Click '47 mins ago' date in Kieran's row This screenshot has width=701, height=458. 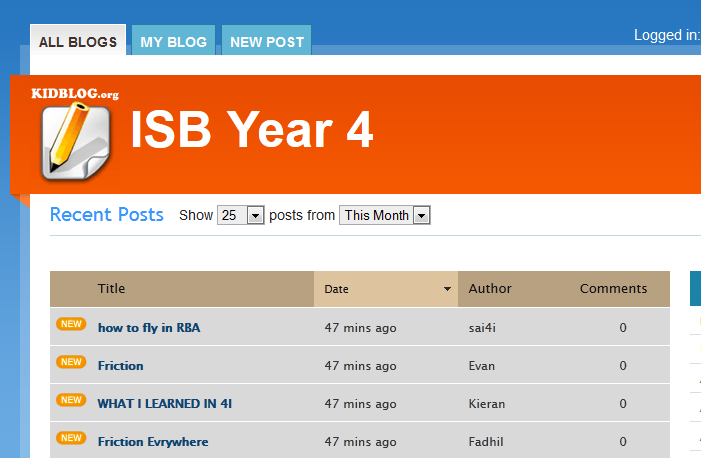(x=360, y=404)
